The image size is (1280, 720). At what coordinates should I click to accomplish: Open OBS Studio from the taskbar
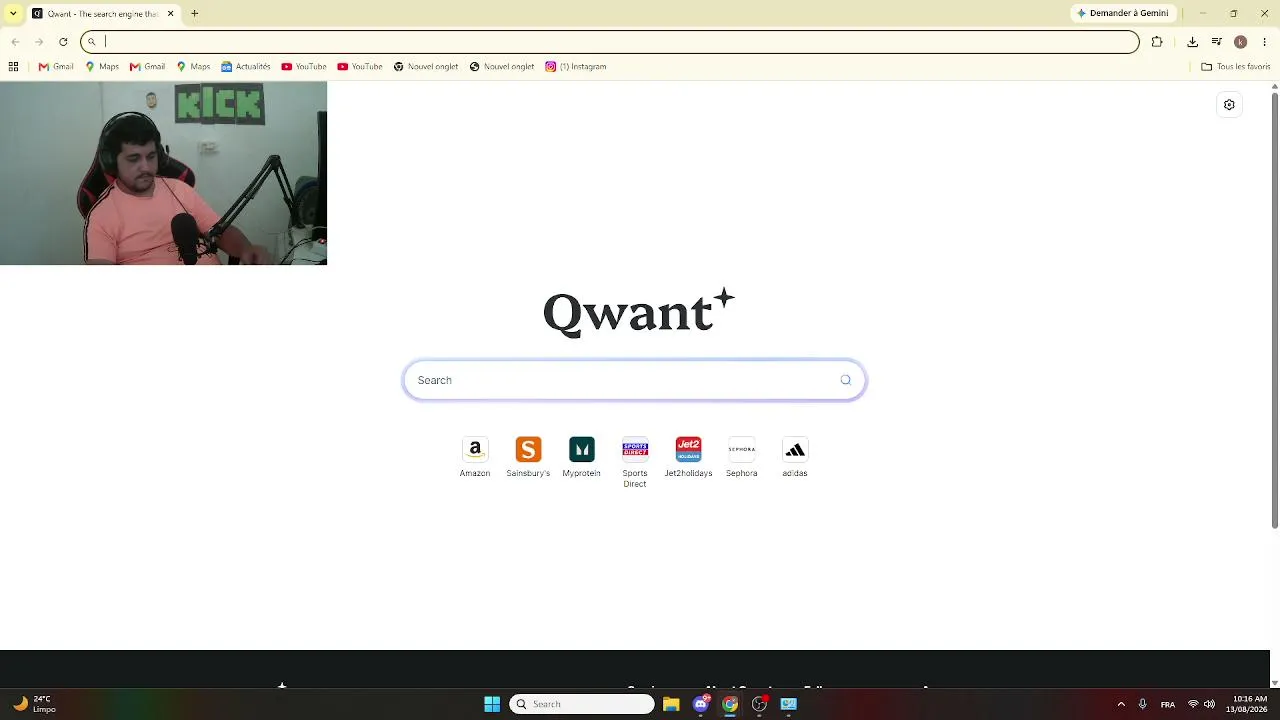[760, 704]
